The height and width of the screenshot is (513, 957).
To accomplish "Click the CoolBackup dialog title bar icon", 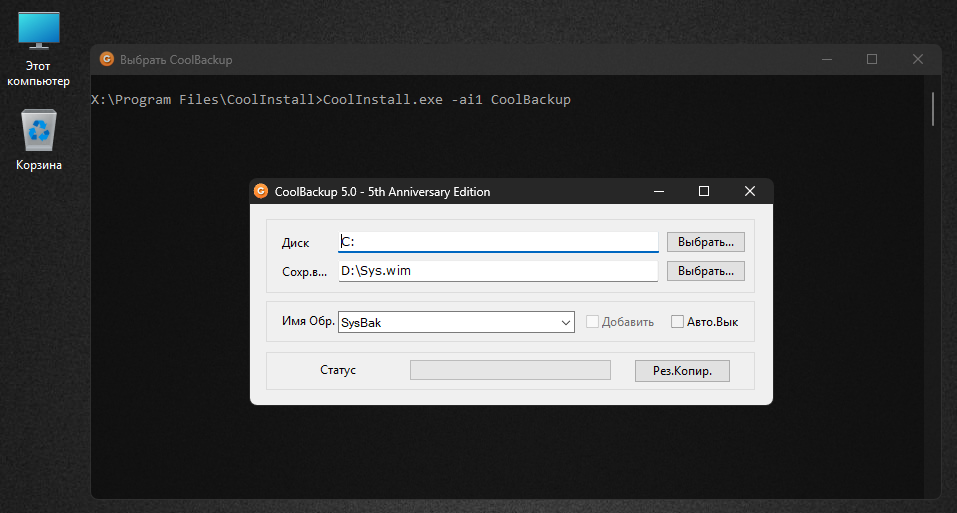I will (261, 192).
